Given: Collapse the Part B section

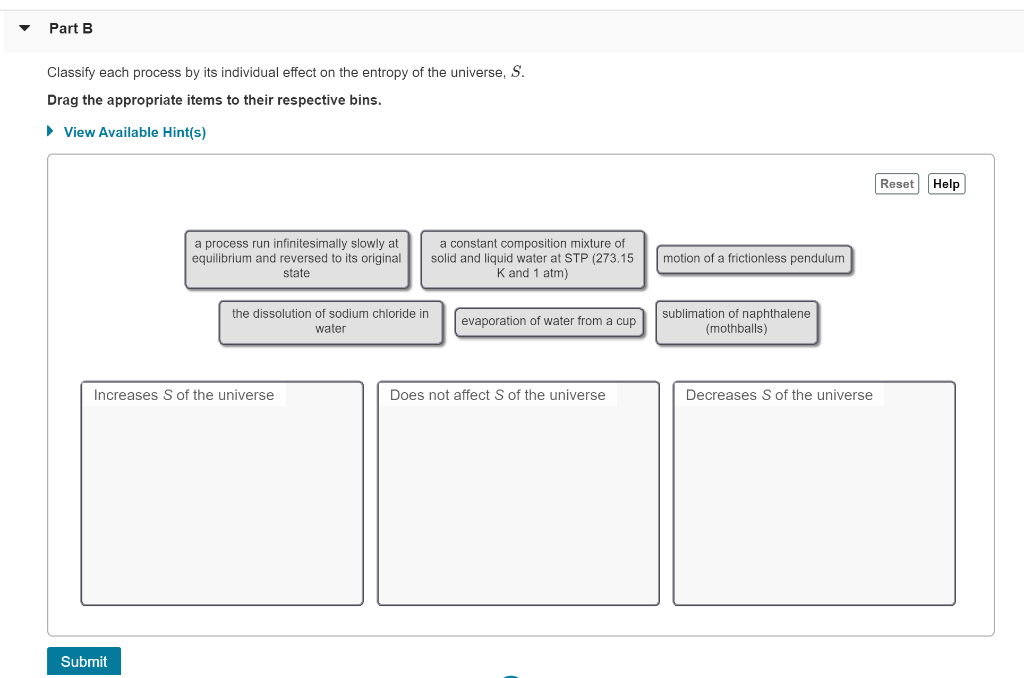Looking at the screenshot, I should pyautogui.click(x=24, y=29).
